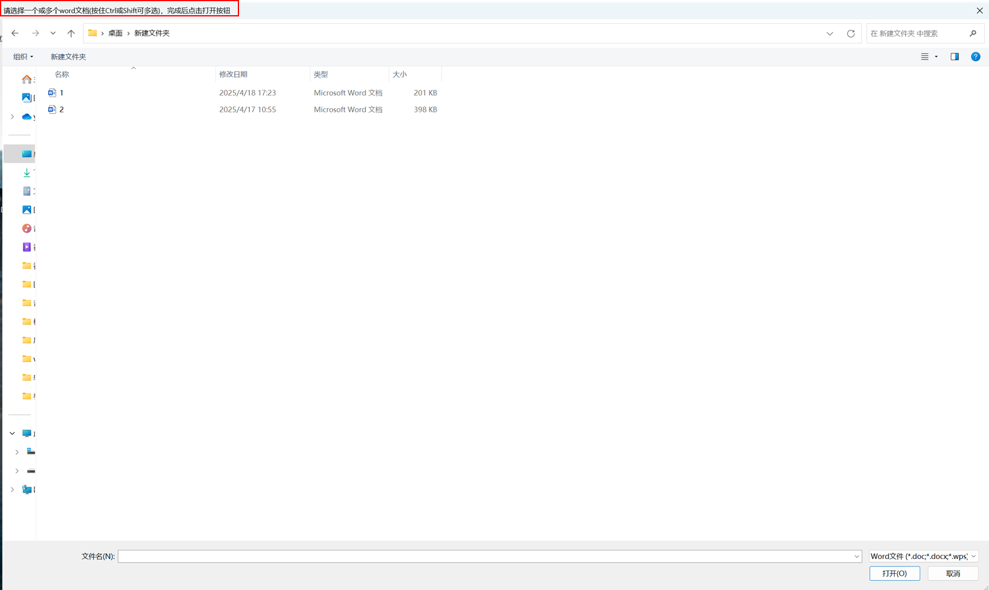
Task: Click the 取消 button
Action: point(953,574)
